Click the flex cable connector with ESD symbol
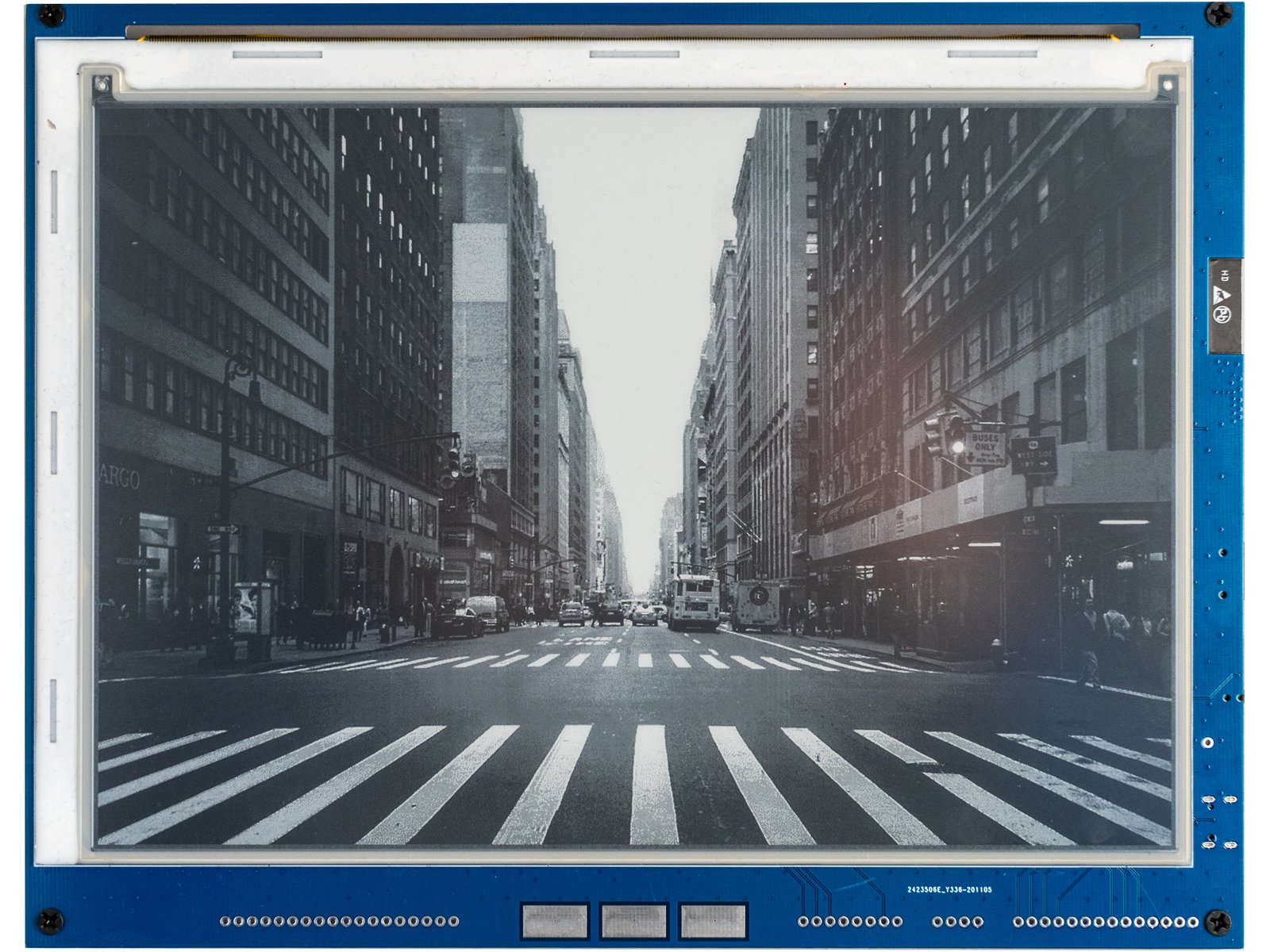Image resolution: width=1270 pixels, height=952 pixels. click(x=1224, y=305)
